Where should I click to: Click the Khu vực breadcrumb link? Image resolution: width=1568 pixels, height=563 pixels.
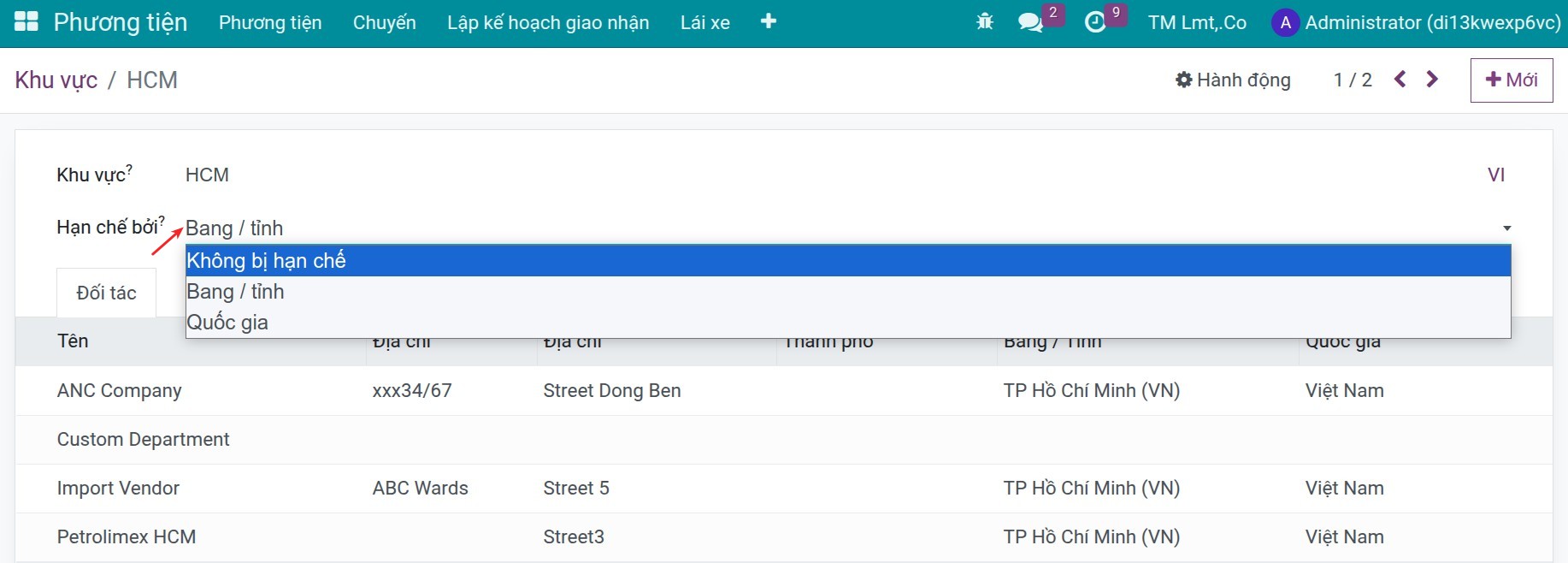pos(56,80)
